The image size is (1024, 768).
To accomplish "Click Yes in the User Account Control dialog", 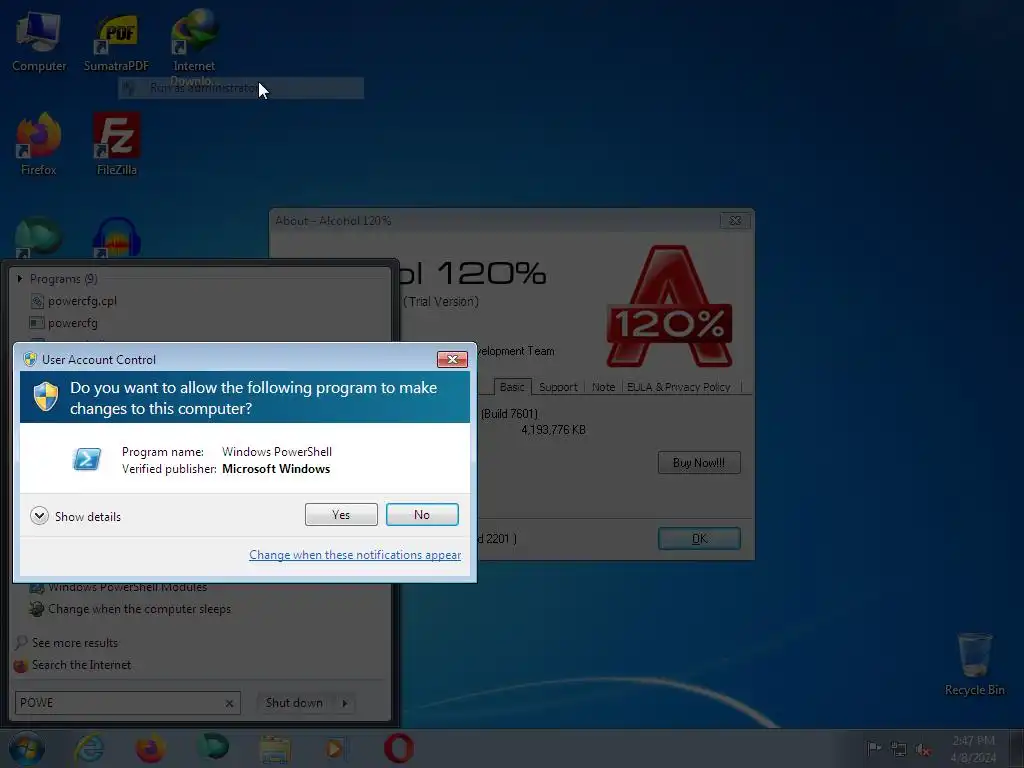I will (x=341, y=515).
